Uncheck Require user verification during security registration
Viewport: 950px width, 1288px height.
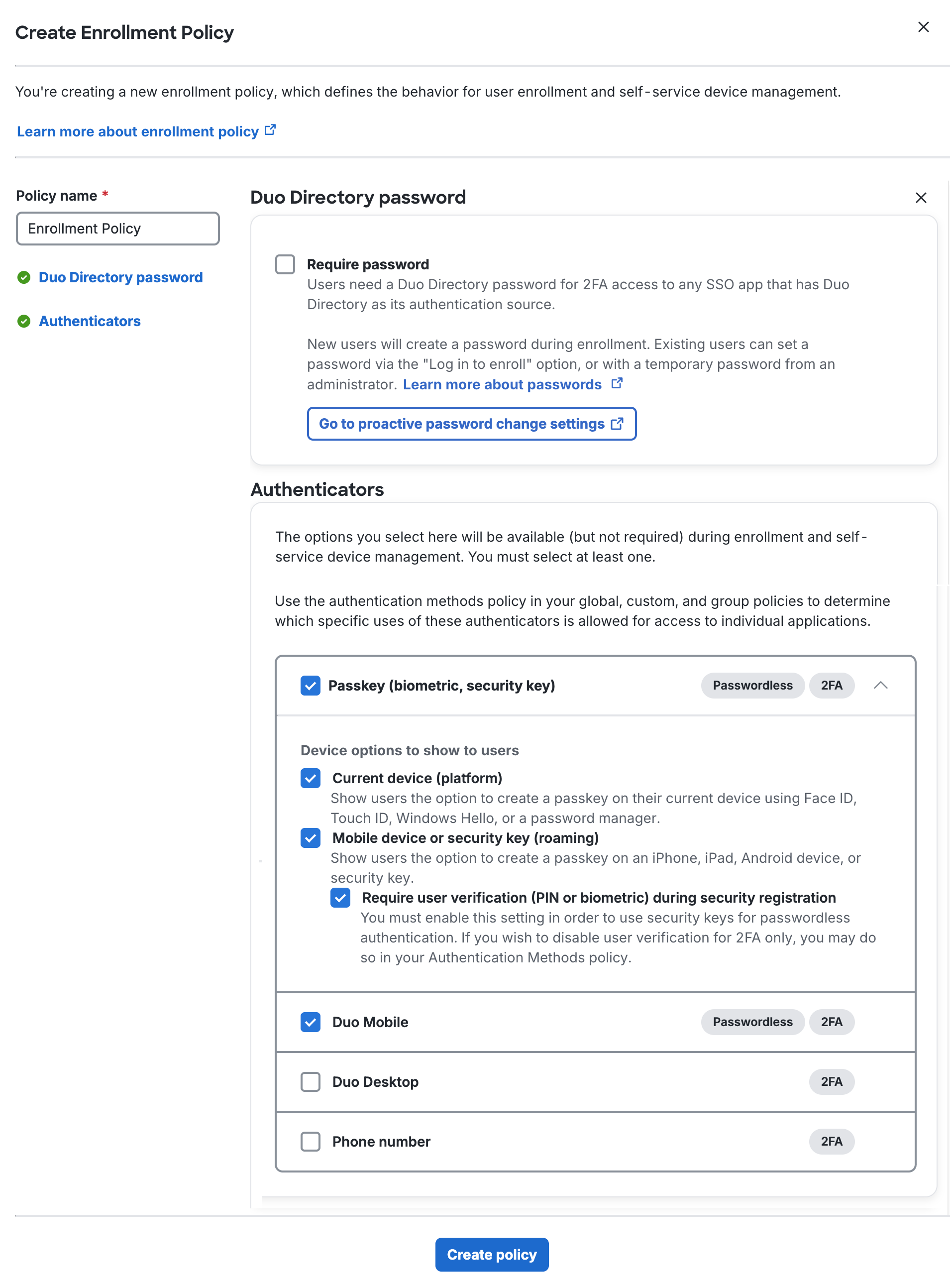(340, 897)
